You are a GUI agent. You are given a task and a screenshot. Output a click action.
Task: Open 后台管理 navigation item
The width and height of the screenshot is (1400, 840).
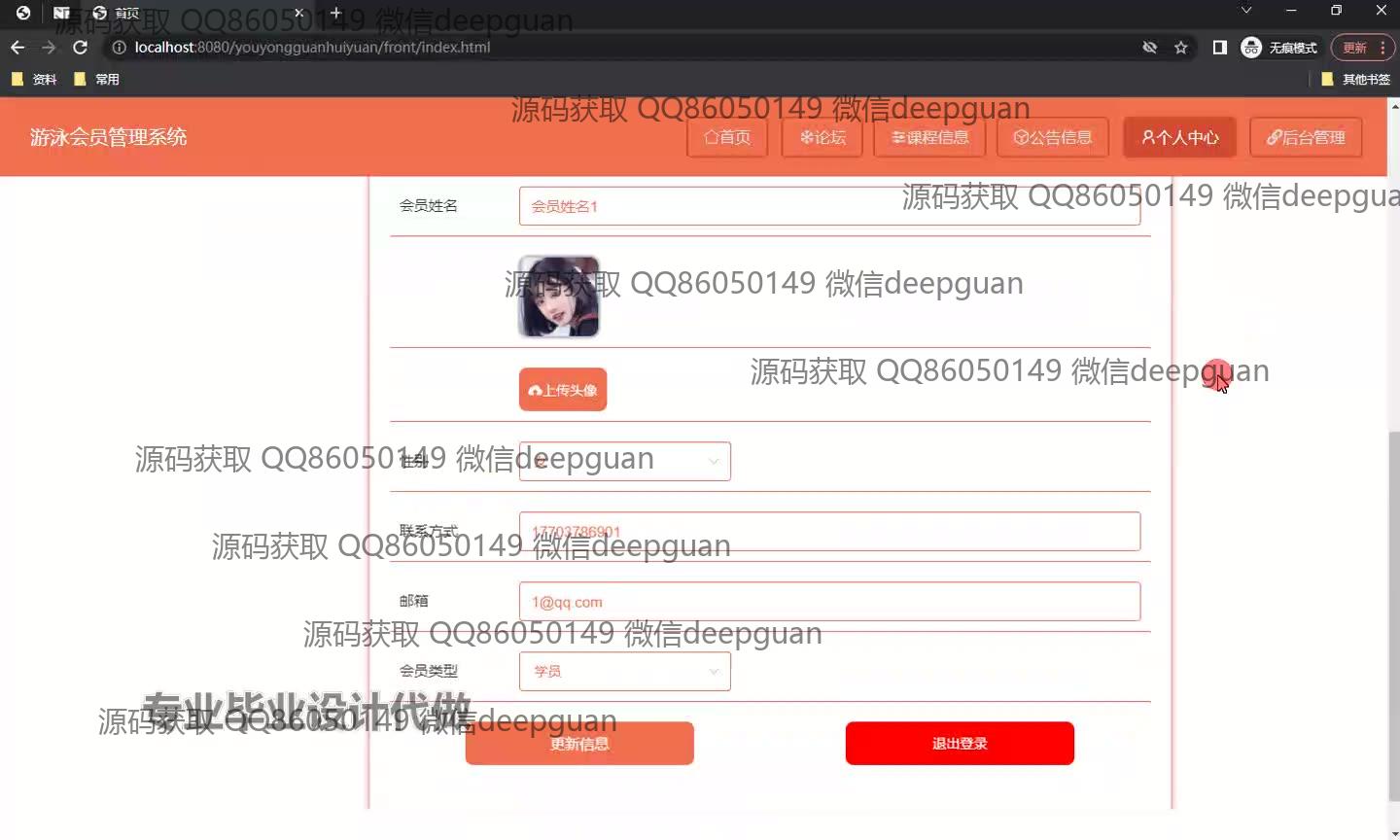tap(1305, 137)
